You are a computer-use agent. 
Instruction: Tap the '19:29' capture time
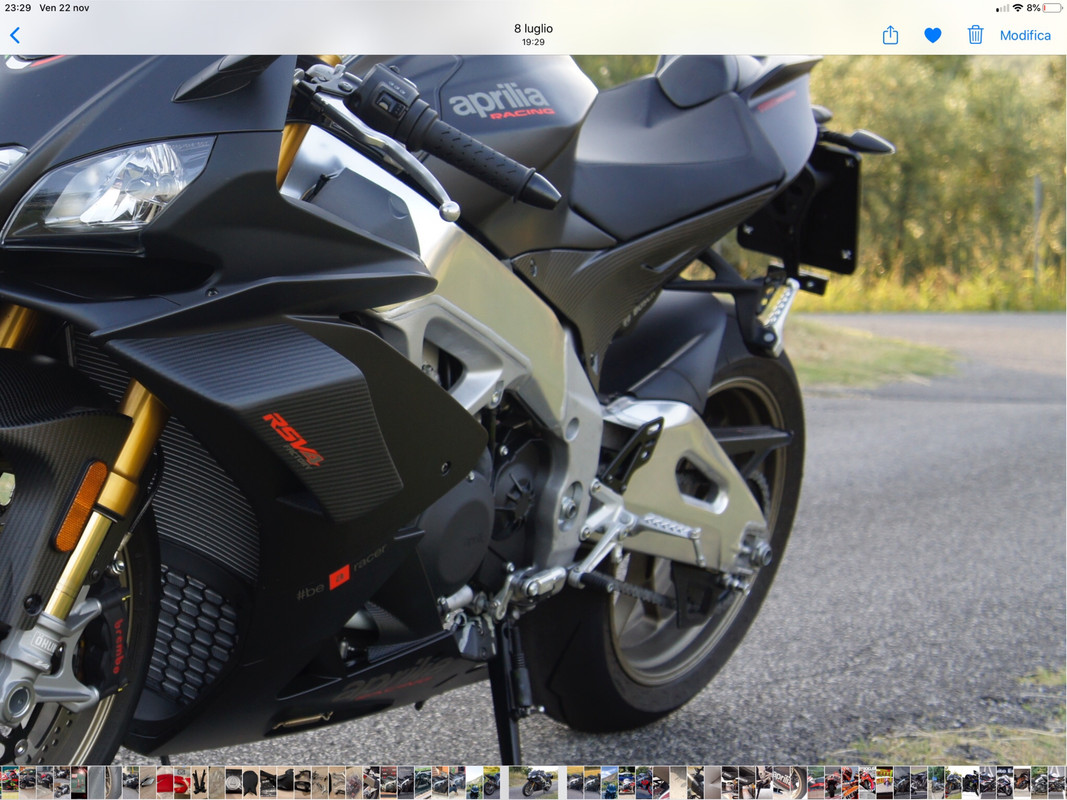[x=534, y=42]
